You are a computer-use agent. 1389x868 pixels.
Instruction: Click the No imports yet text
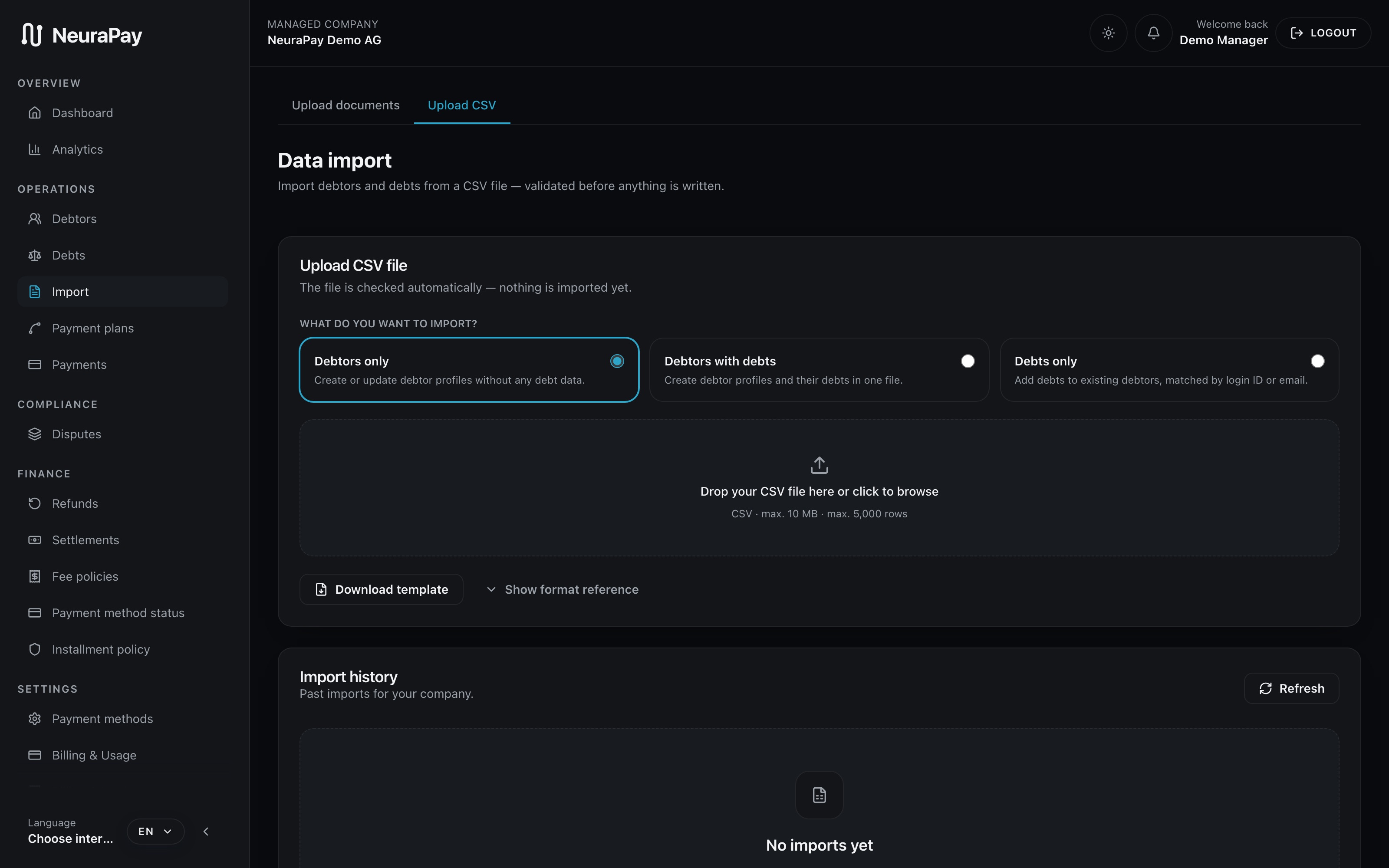pos(819,845)
